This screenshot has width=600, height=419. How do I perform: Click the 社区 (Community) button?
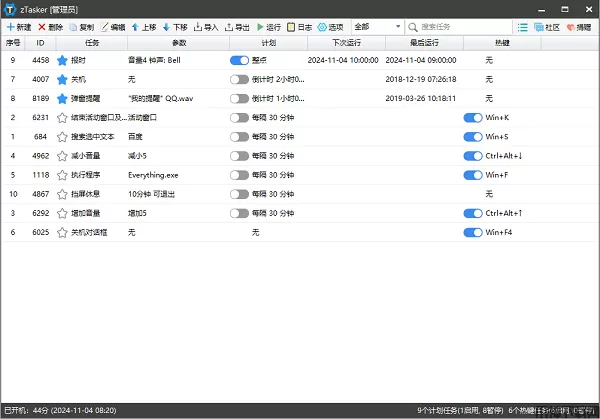click(x=546, y=27)
